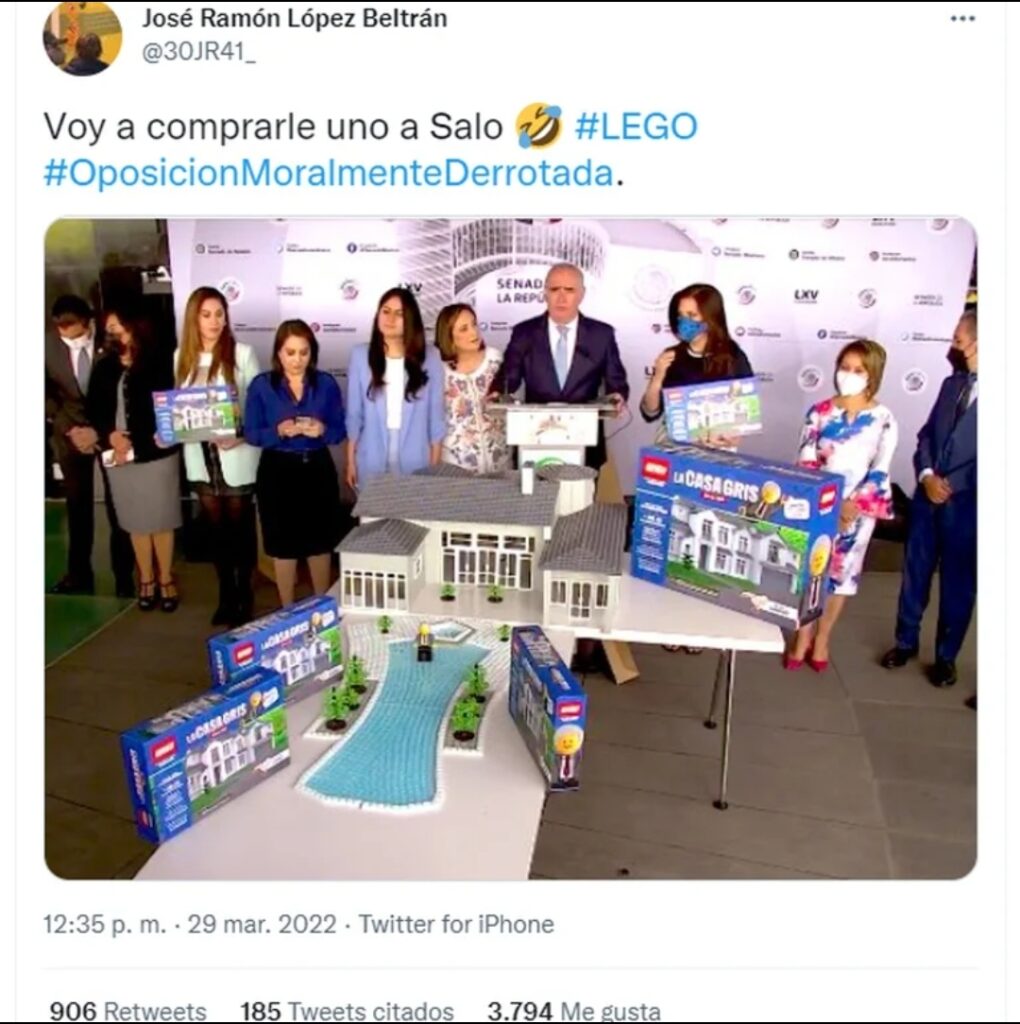Open the three-dot more options menu
This screenshot has height=1024, width=1020.
(x=963, y=19)
